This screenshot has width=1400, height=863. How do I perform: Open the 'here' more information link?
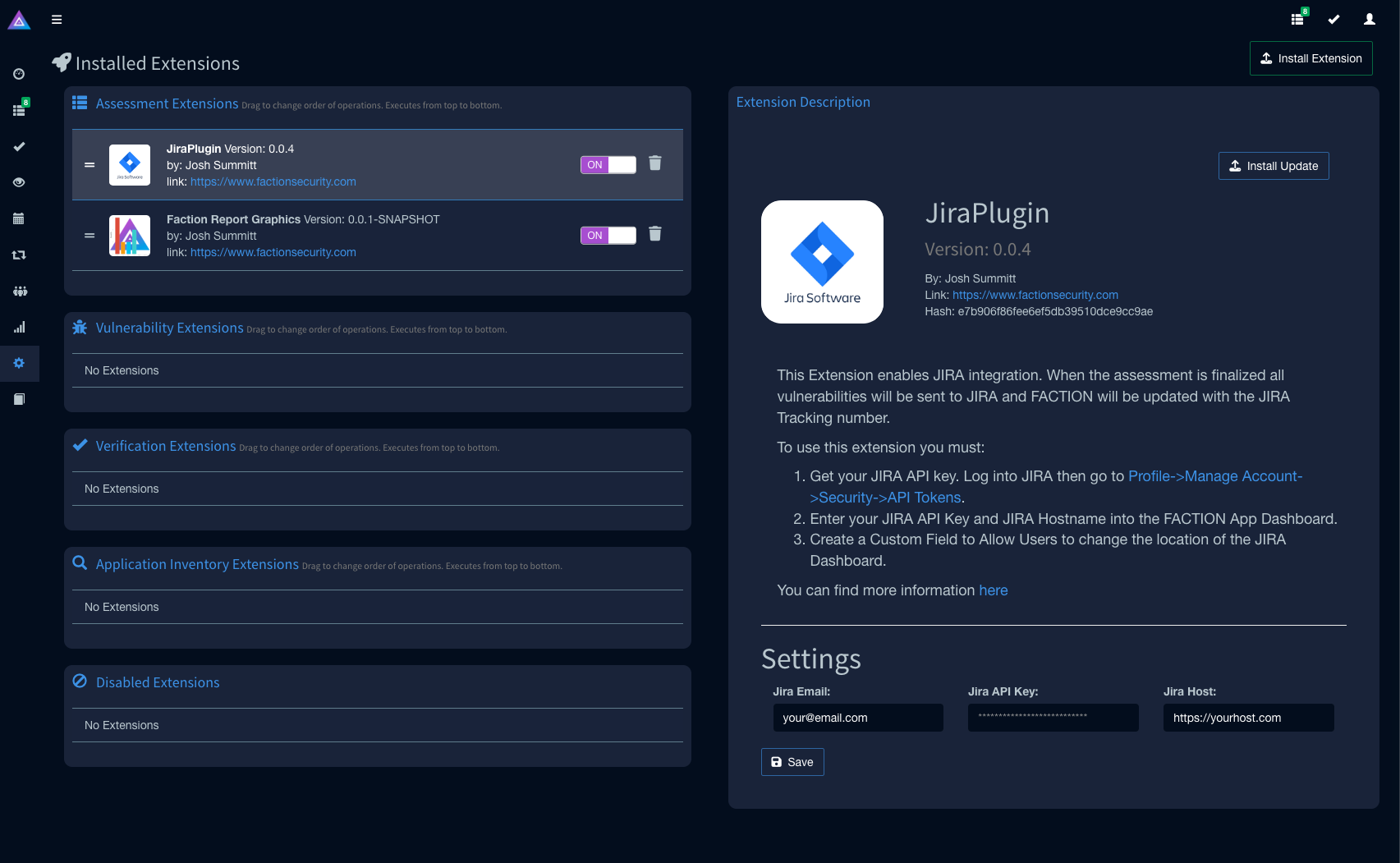pyautogui.click(x=994, y=590)
